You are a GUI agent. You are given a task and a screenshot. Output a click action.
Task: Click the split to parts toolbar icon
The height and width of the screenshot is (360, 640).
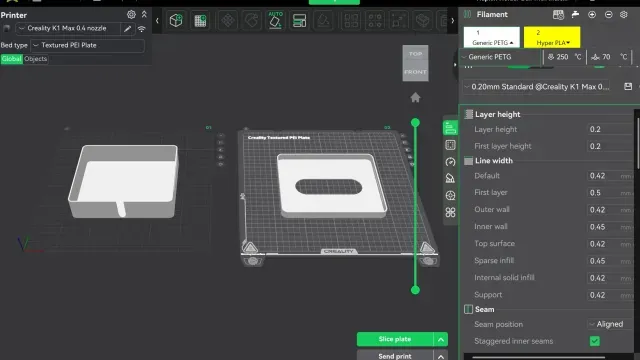click(374, 20)
